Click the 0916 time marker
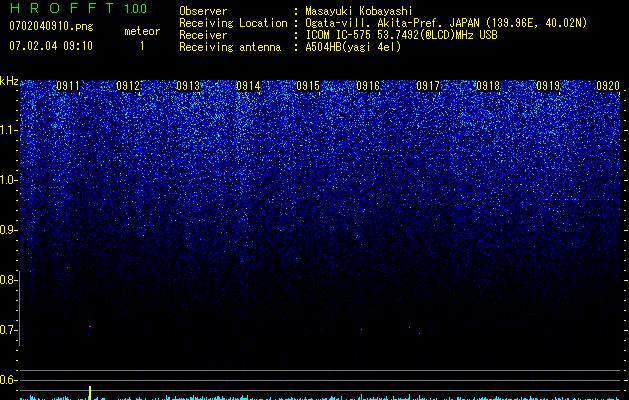 coord(368,86)
